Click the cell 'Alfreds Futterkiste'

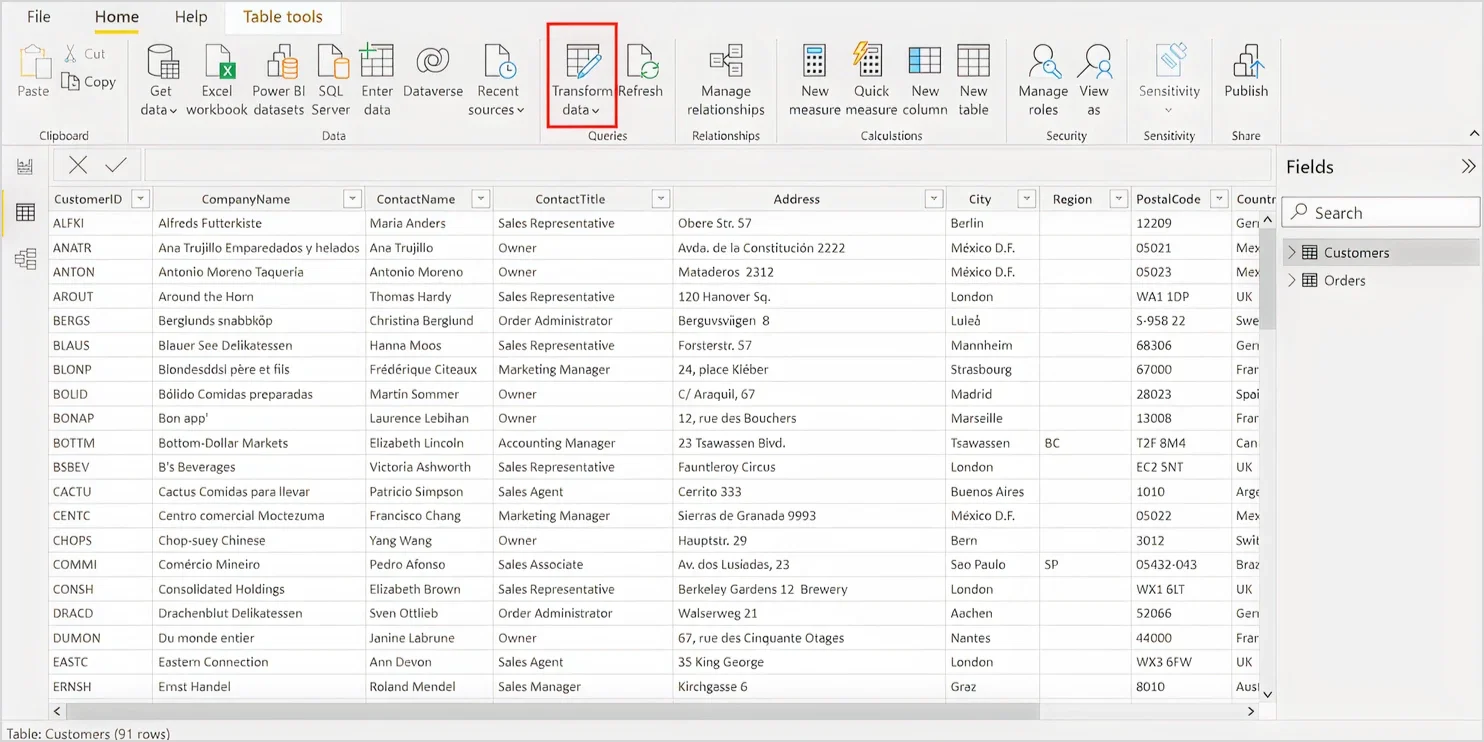(210, 223)
